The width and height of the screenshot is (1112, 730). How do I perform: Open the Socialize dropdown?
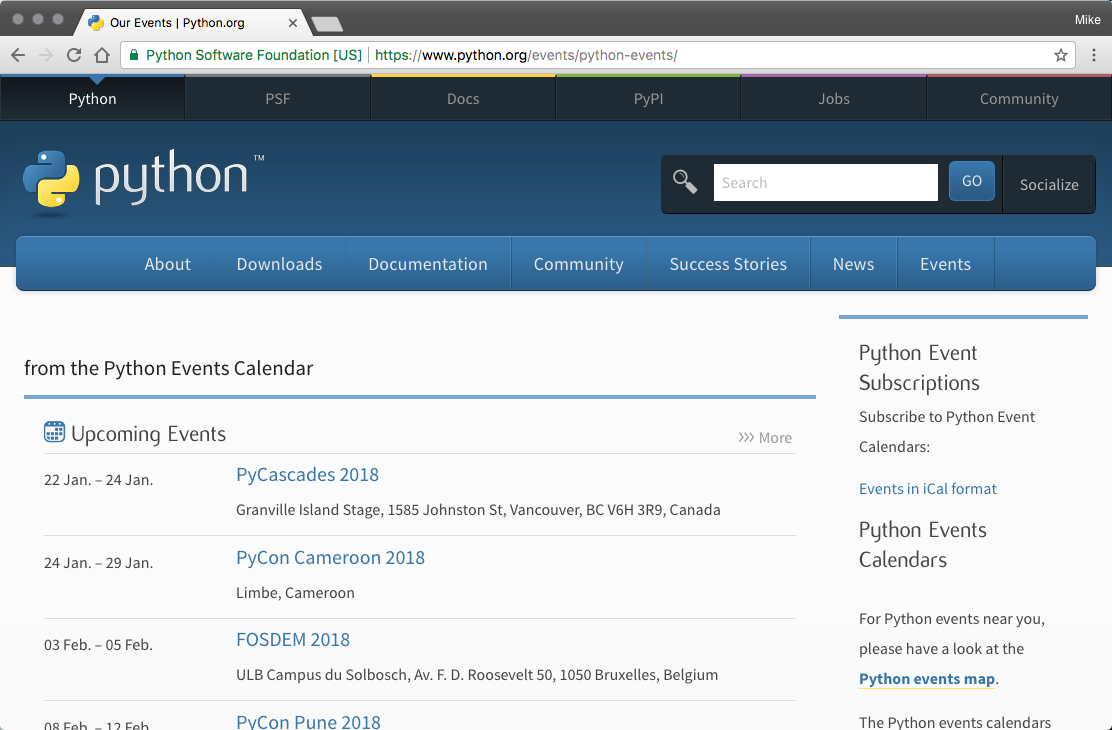coord(1048,184)
